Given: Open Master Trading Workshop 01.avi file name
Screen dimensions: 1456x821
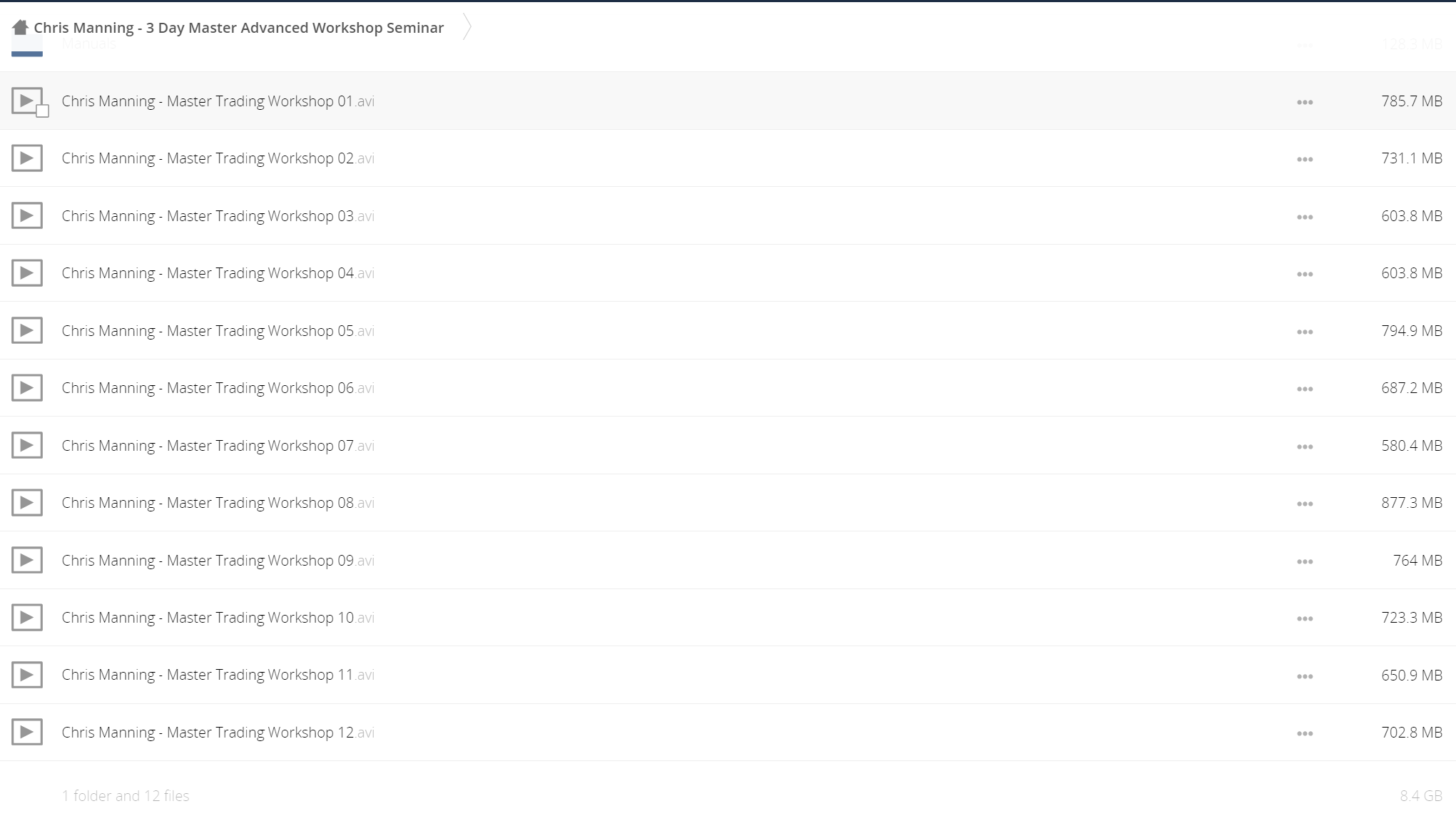Looking at the screenshot, I should point(218,101).
